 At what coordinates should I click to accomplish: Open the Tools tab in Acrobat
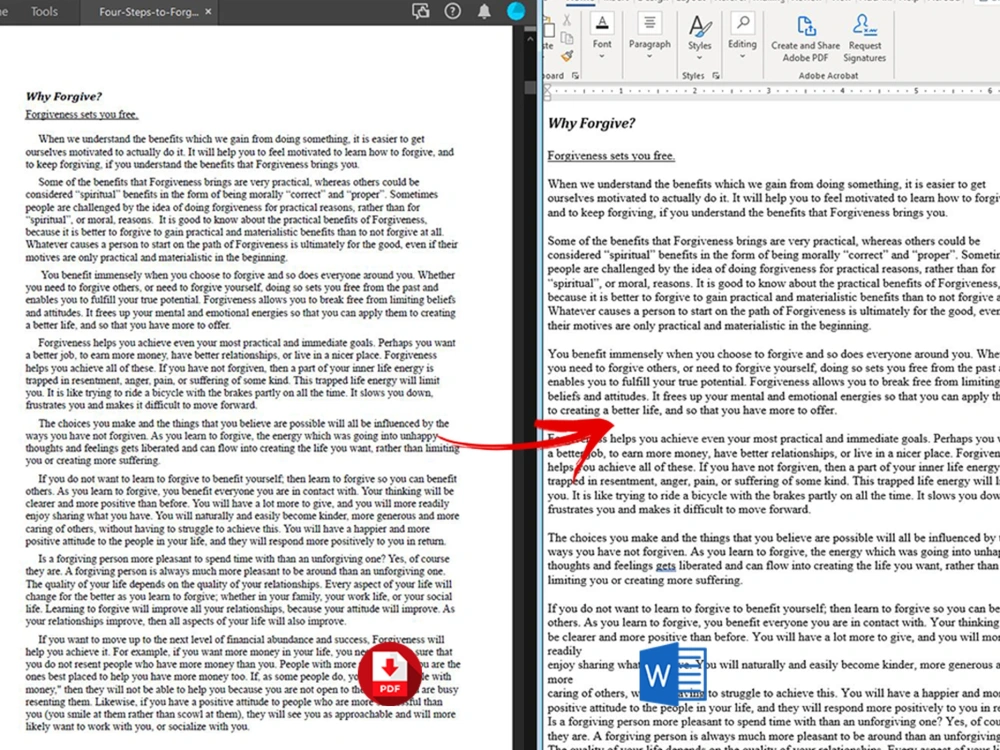click(x=44, y=11)
